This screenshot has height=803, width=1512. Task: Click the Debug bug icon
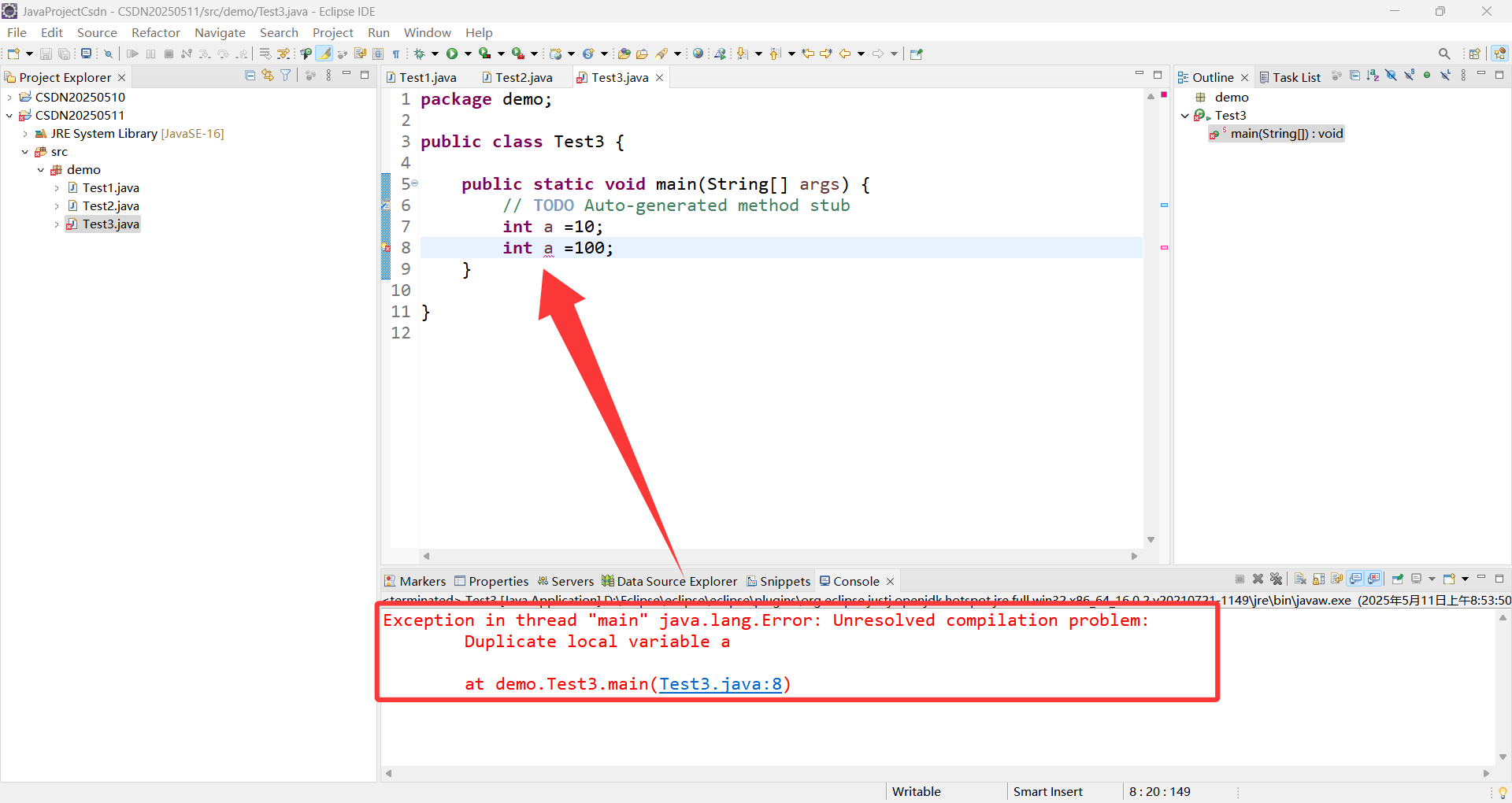pos(420,54)
